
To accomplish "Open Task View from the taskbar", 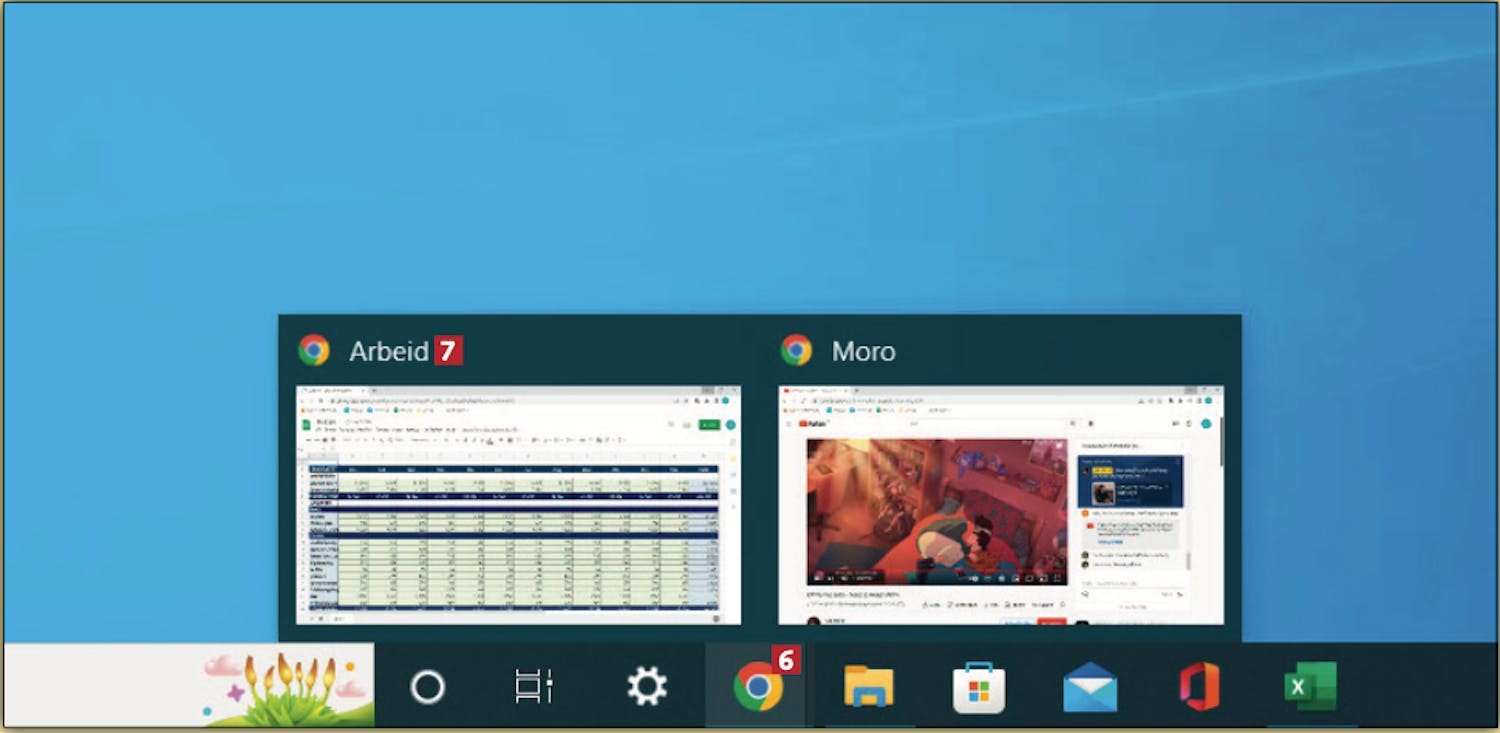I will coord(534,687).
